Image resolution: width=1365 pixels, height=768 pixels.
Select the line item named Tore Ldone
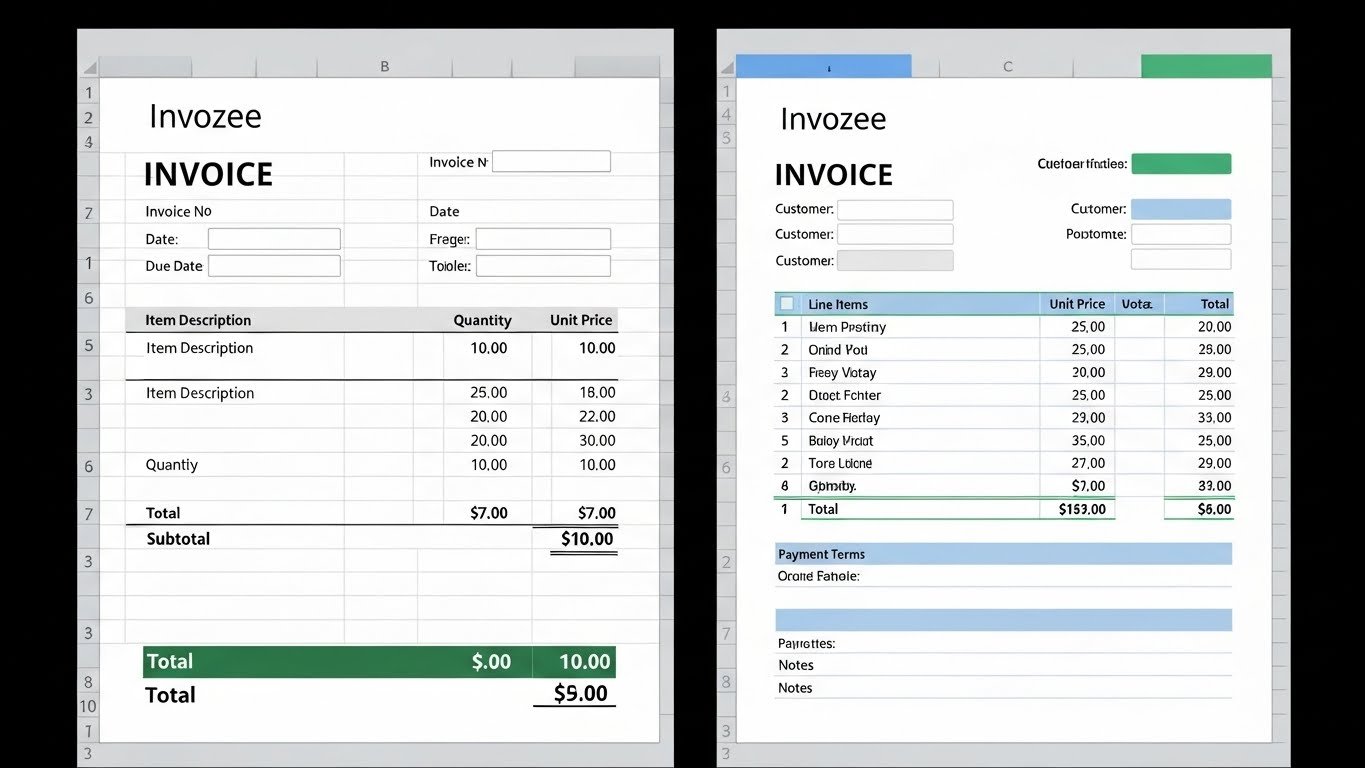(840, 463)
